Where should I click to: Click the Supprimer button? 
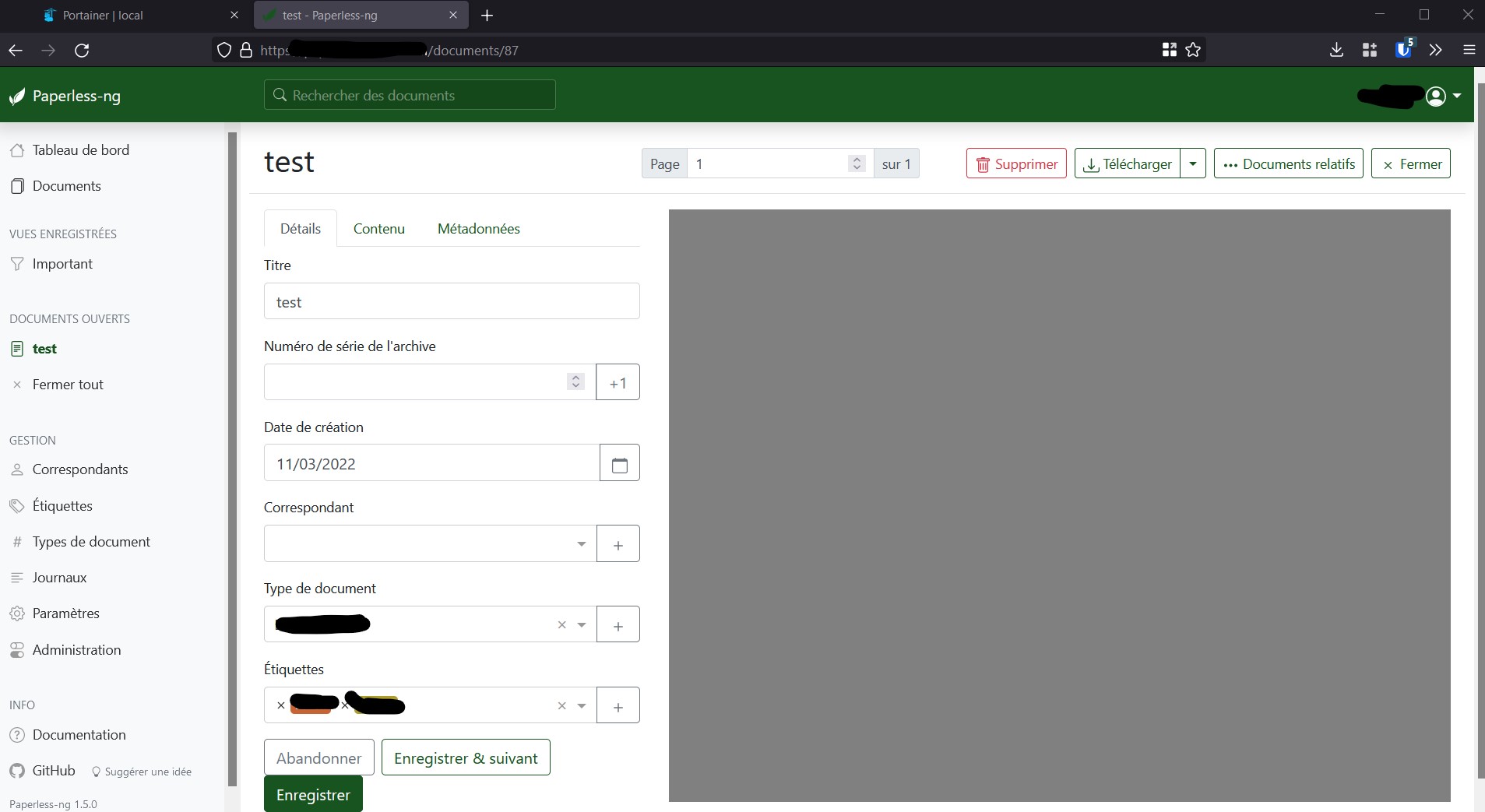[x=1015, y=163]
